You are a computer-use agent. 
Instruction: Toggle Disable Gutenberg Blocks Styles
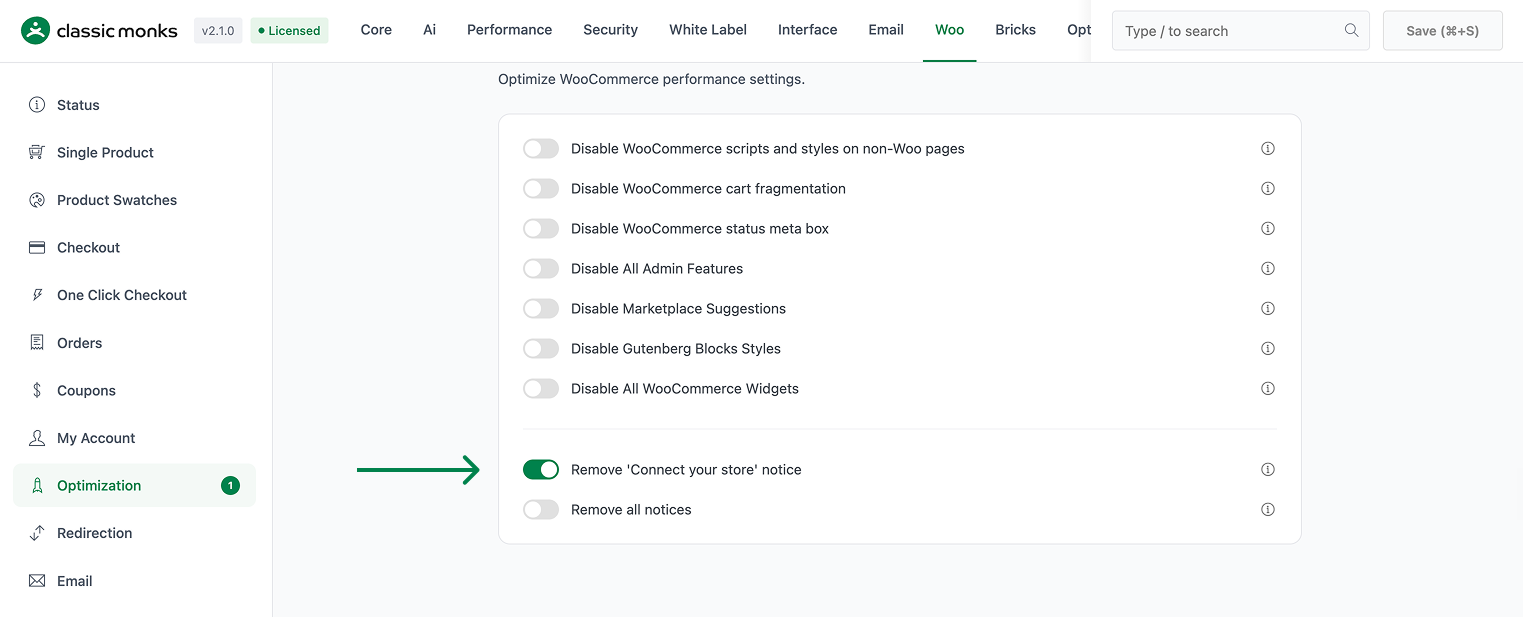pyautogui.click(x=541, y=348)
